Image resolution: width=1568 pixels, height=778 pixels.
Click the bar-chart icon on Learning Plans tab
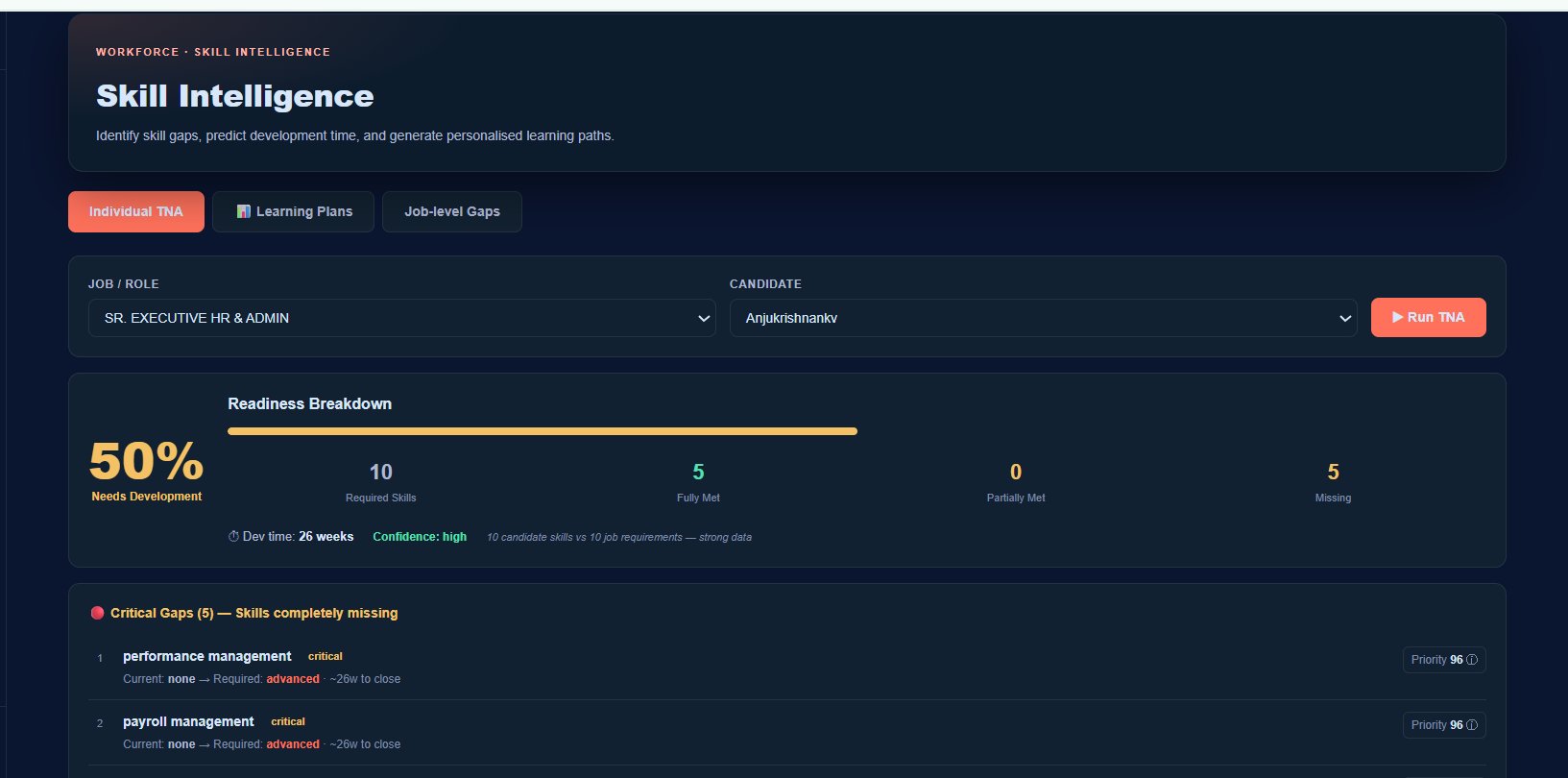244,211
